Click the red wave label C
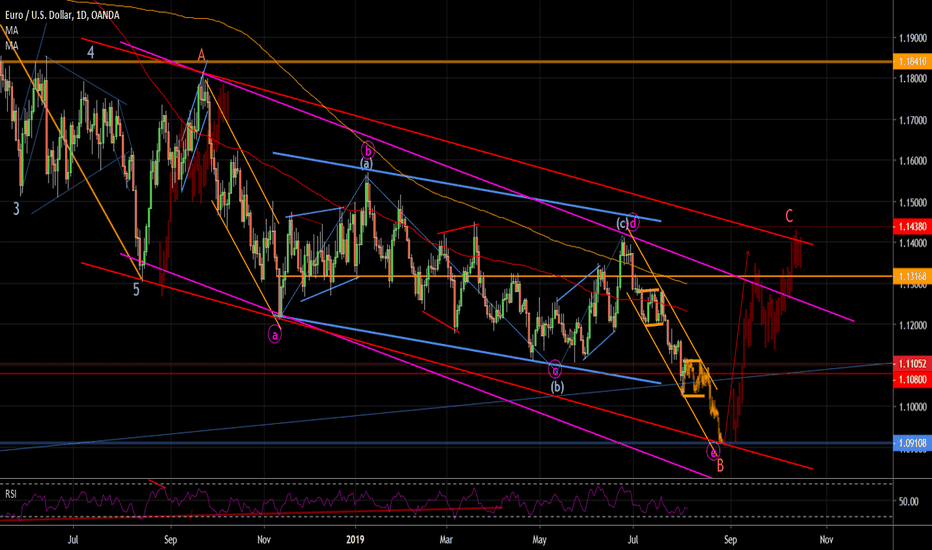Screen dimensions: 932x550 tap(789, 216)
